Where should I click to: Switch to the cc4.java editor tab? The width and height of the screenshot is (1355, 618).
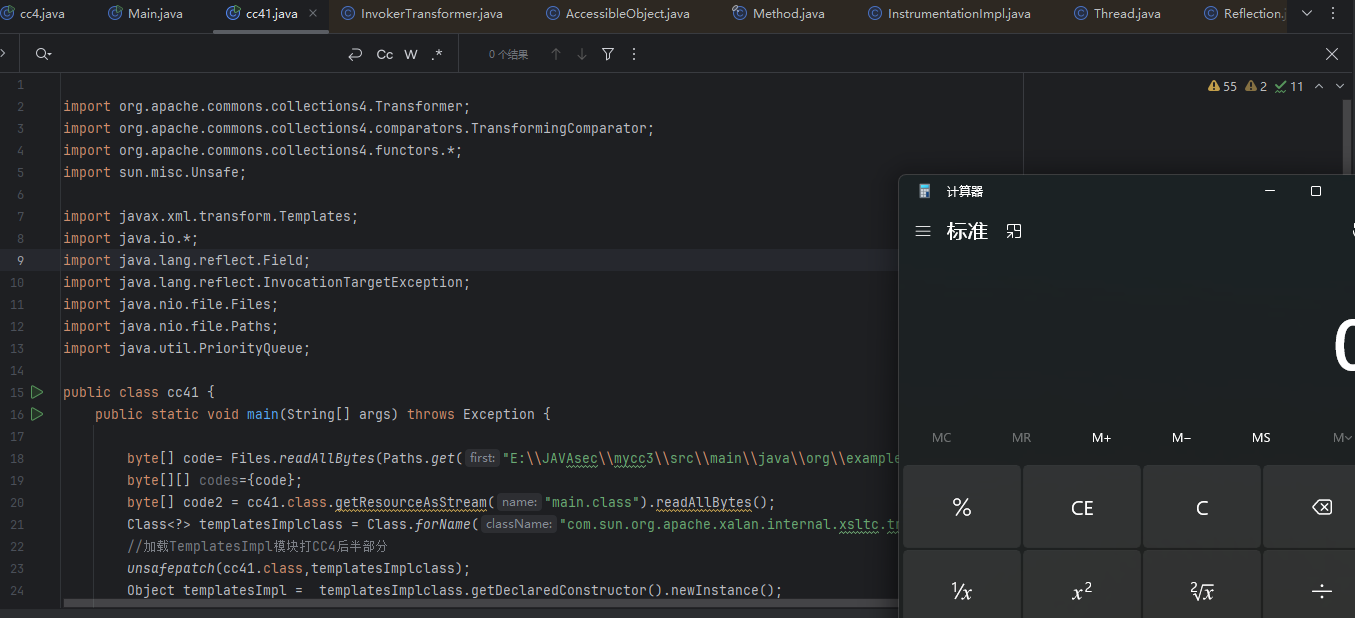[33, 14]
